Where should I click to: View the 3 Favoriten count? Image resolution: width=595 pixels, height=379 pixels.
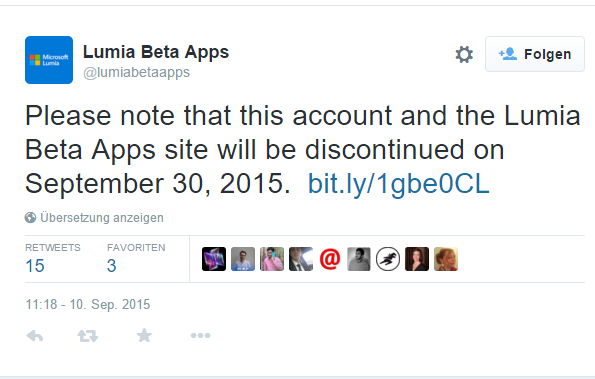(112, 266)
